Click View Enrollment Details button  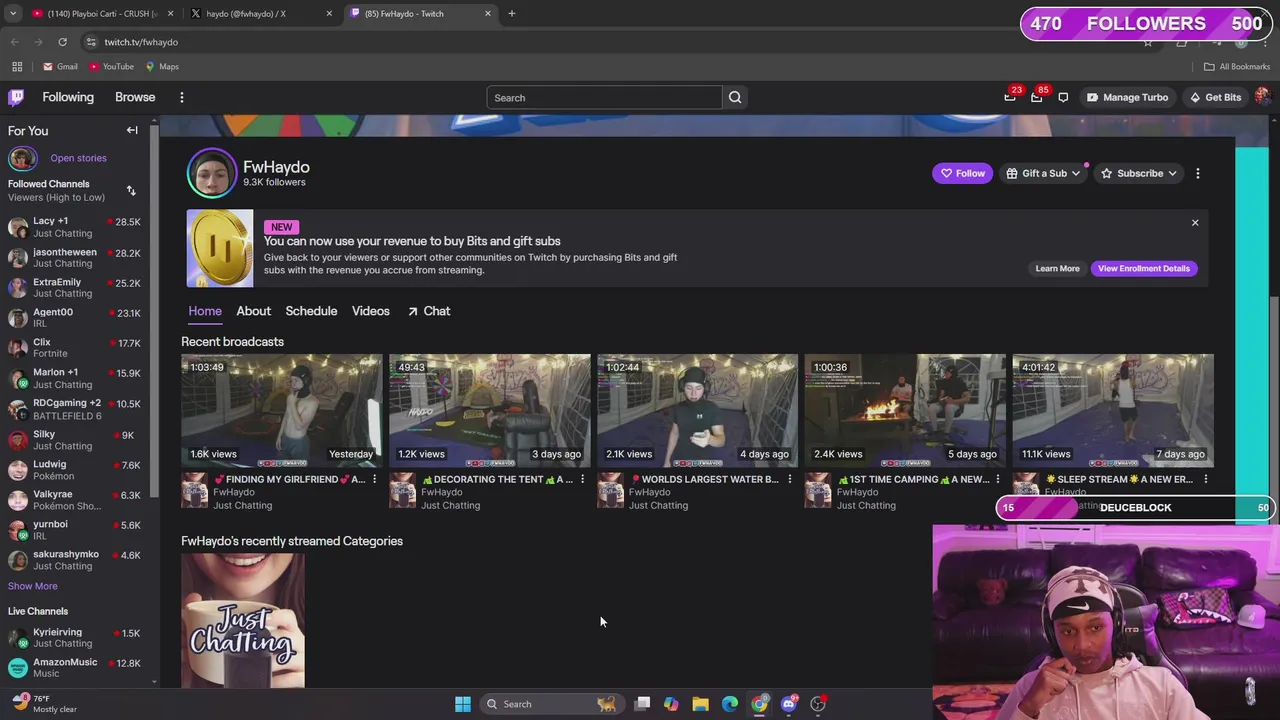[1144, 268]
